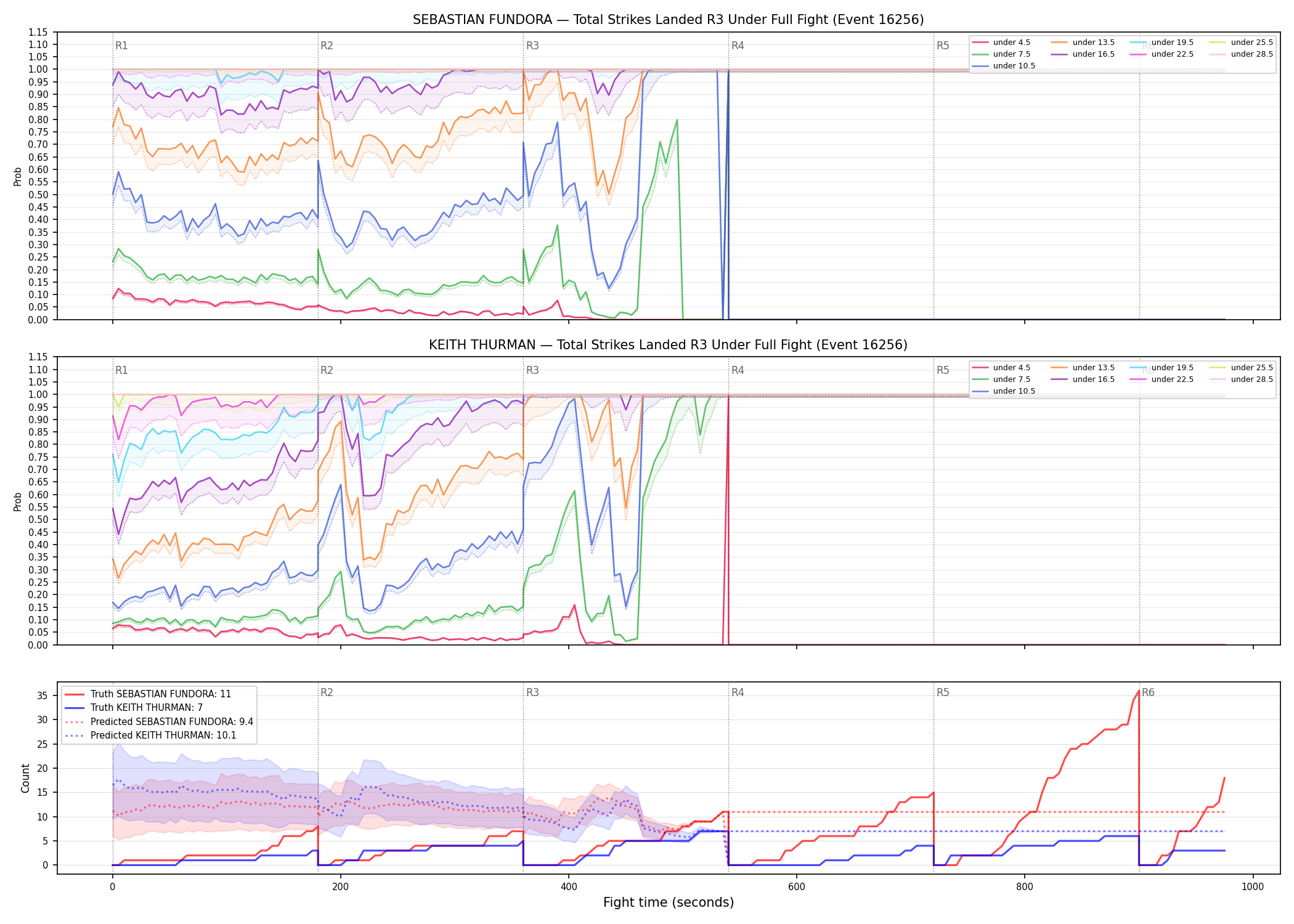Click the '35' tick on Count axis
The width and height of the screenshot is (1294, 924).
click(42, 696)
